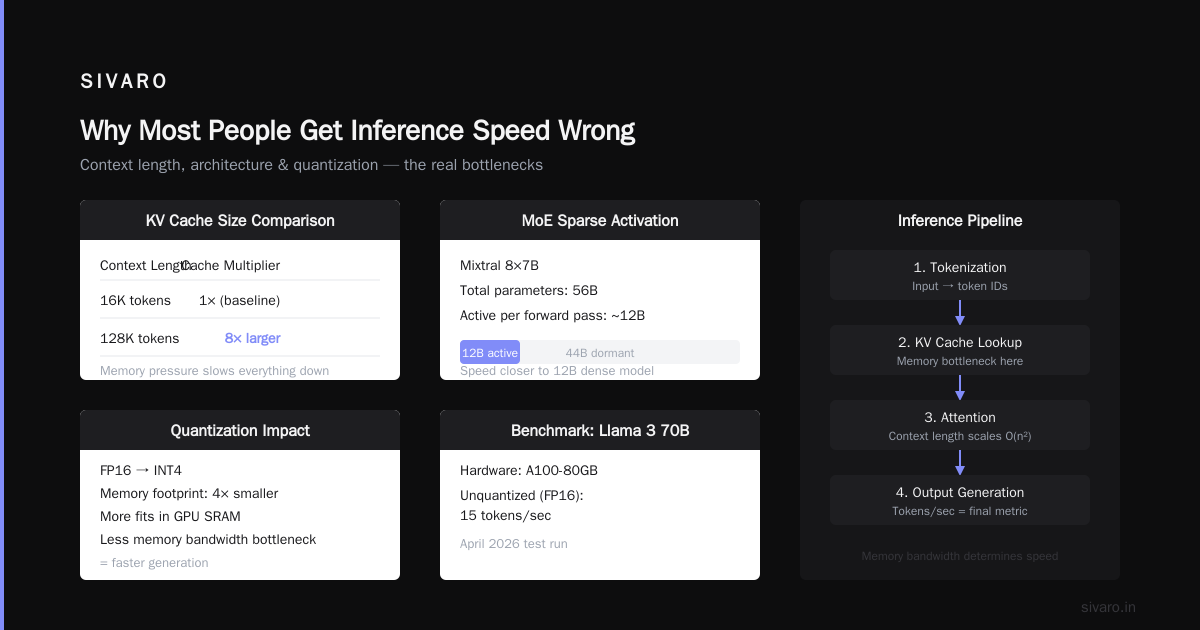Viewport: 1200px width, 630px height.
Task: Click the 'Quantization Impact' card header
Action: (x=240, y=430)
